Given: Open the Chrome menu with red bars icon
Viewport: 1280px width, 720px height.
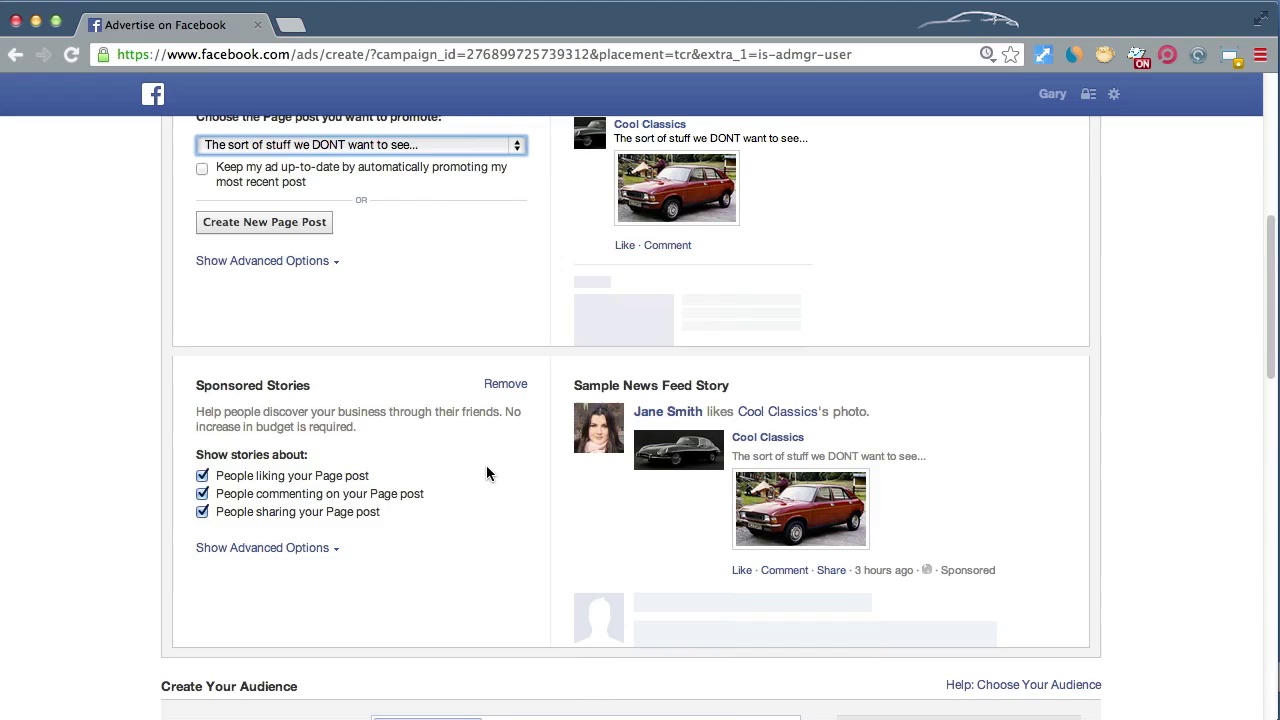Looking at the screenshot, I should (1260, 55).
